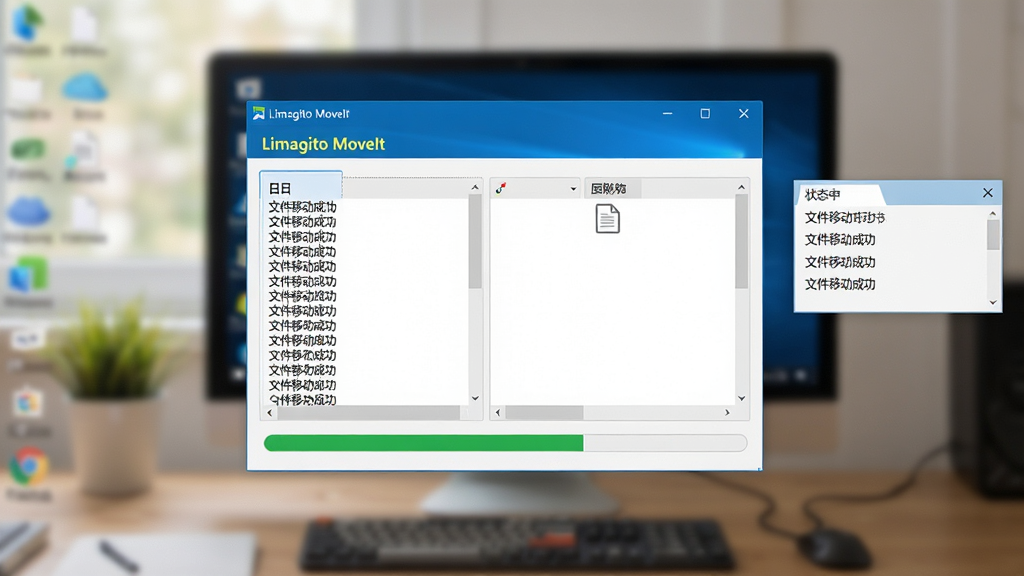Click the down arrow of the left list scrollbar

pyautogui.click(x=475, y=398)
